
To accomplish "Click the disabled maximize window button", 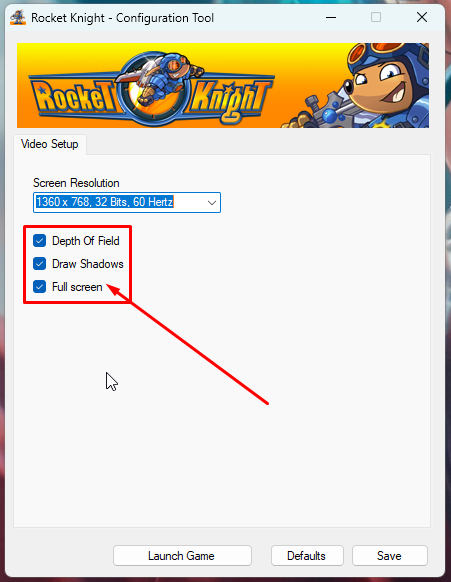I will click(376, 17).
